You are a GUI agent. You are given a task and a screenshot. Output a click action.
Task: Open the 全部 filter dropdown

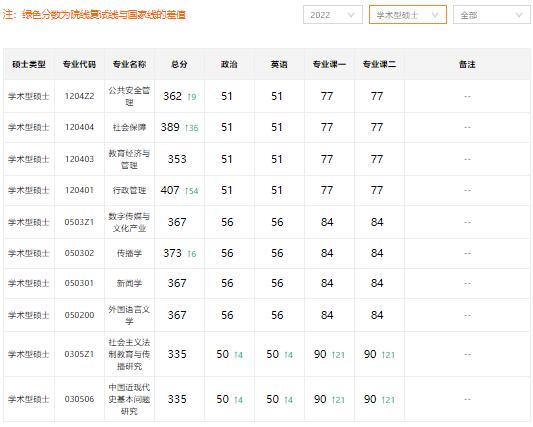[492, 15]
